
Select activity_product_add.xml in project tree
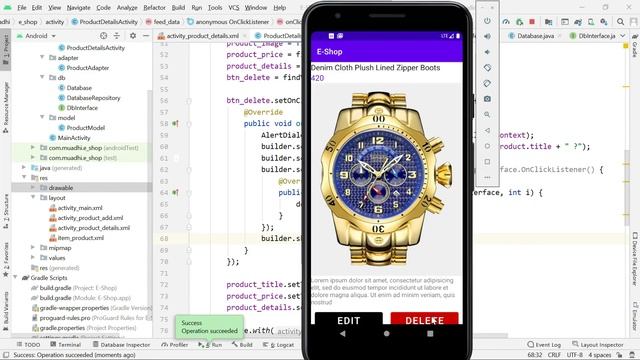(x=86, y=218)
